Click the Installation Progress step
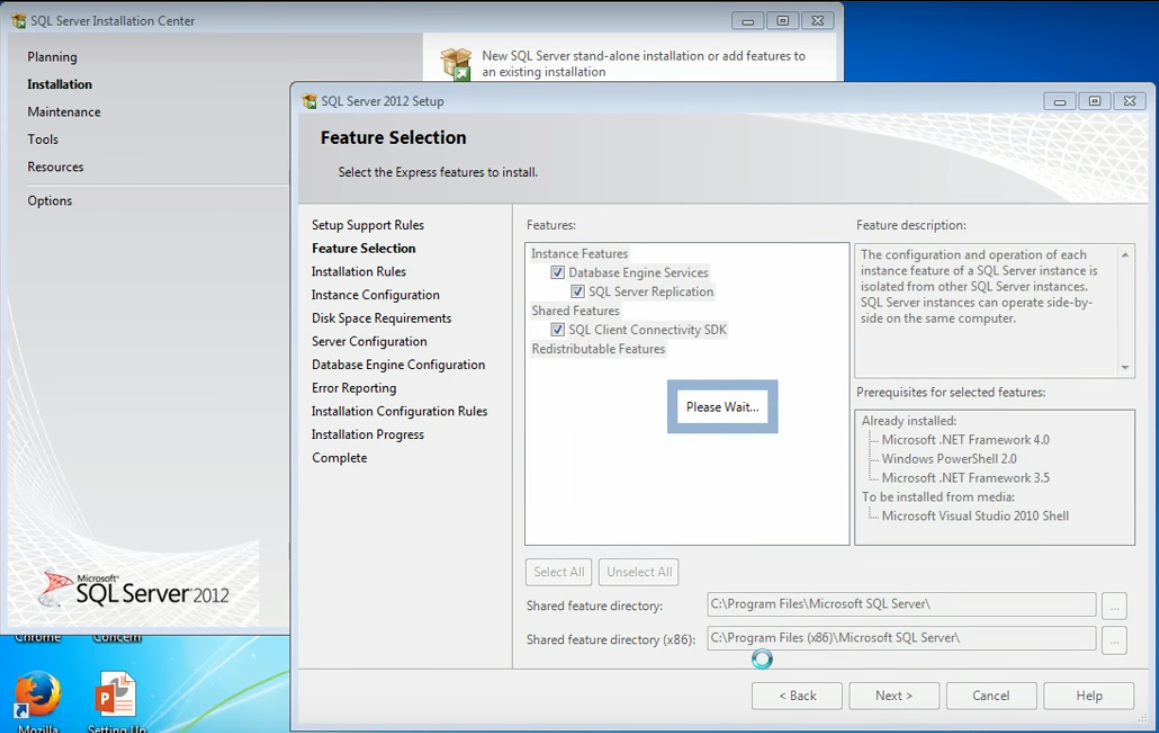Screen dimensions: 1159x733 pos(367,434)
